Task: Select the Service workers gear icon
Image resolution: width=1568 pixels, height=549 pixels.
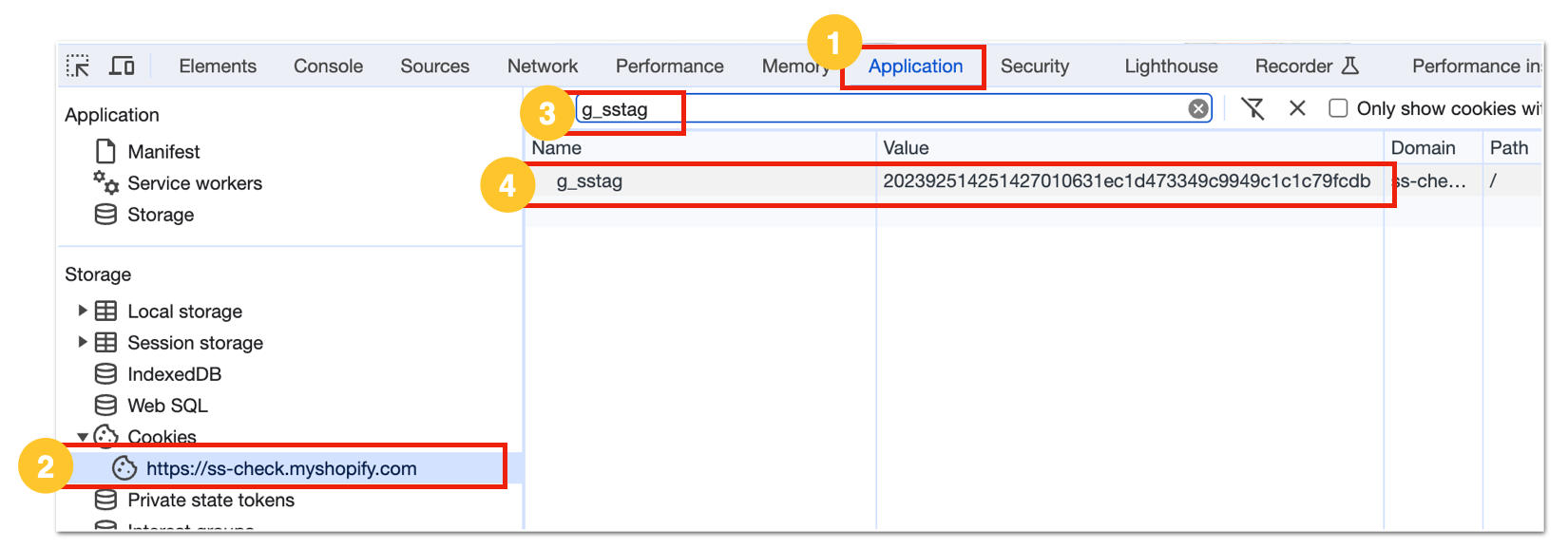Action: (x=105, y=182)
